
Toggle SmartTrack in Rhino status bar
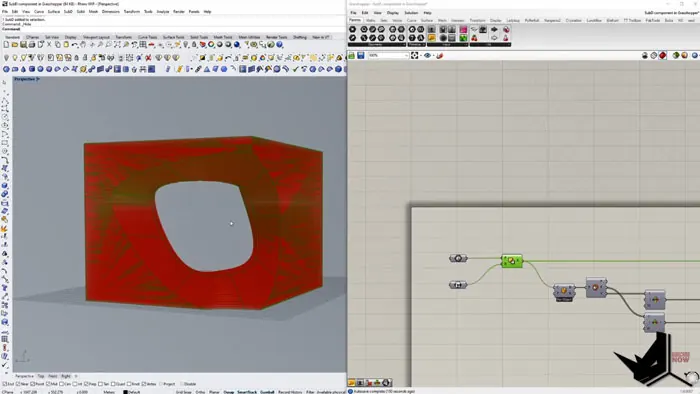pyautogui.click(x=247, y=392)
